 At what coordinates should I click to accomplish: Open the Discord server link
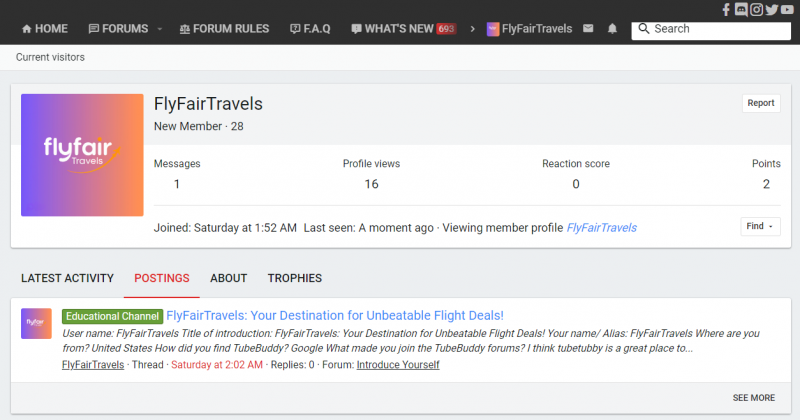pos(740,9)
